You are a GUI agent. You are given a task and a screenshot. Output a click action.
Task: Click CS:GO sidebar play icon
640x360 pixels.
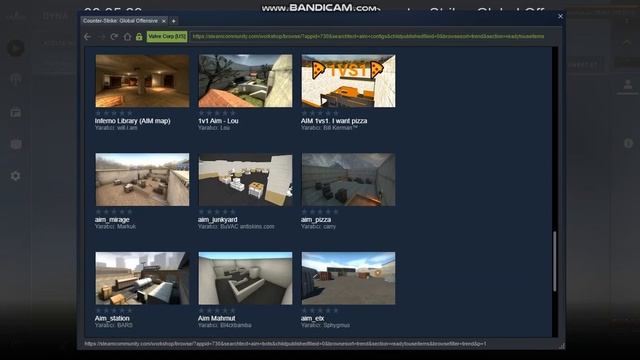point(16,48)
